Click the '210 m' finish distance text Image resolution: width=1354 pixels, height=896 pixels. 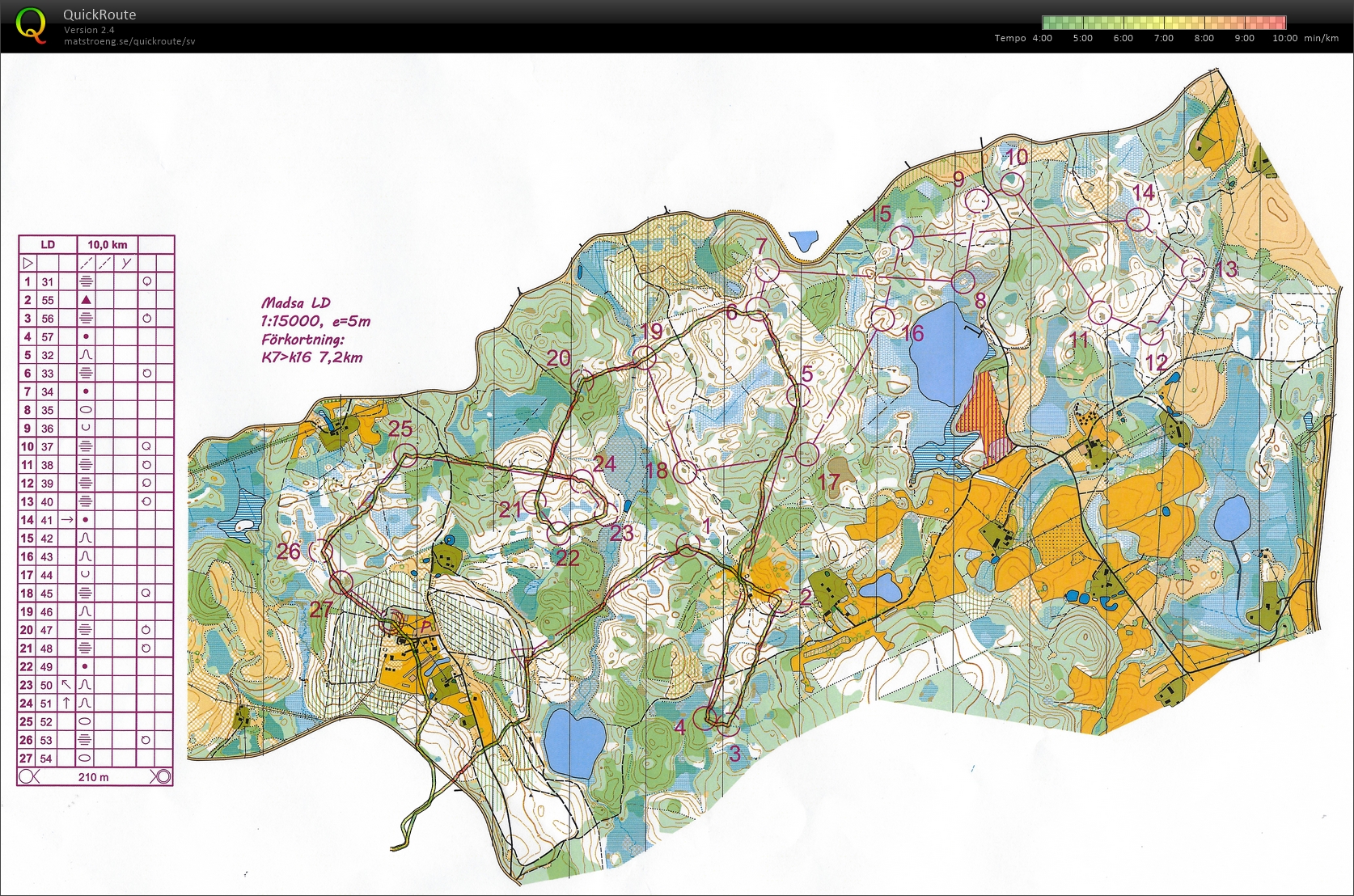tap(94, 777)
